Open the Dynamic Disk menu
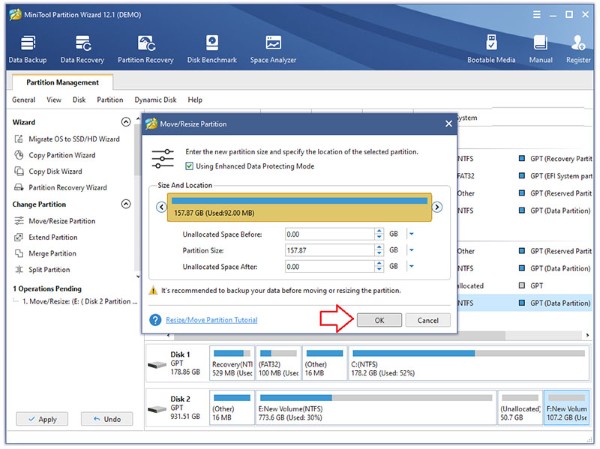The width and height of the screenshot is (600, 449). pos(155,100)
